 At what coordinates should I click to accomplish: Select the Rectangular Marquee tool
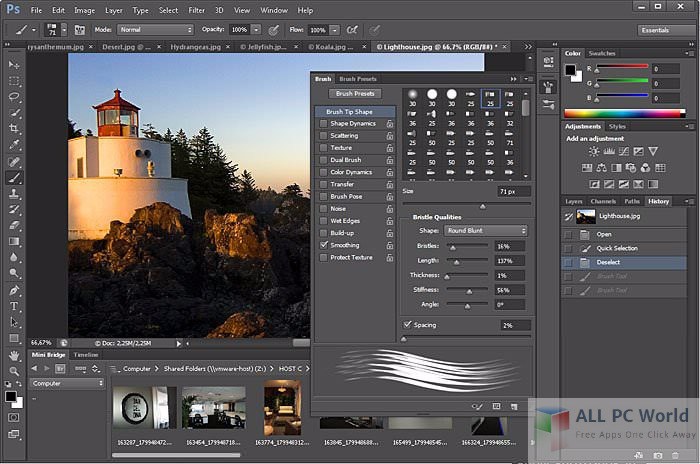pyautogui.click(x=14, y=81)
